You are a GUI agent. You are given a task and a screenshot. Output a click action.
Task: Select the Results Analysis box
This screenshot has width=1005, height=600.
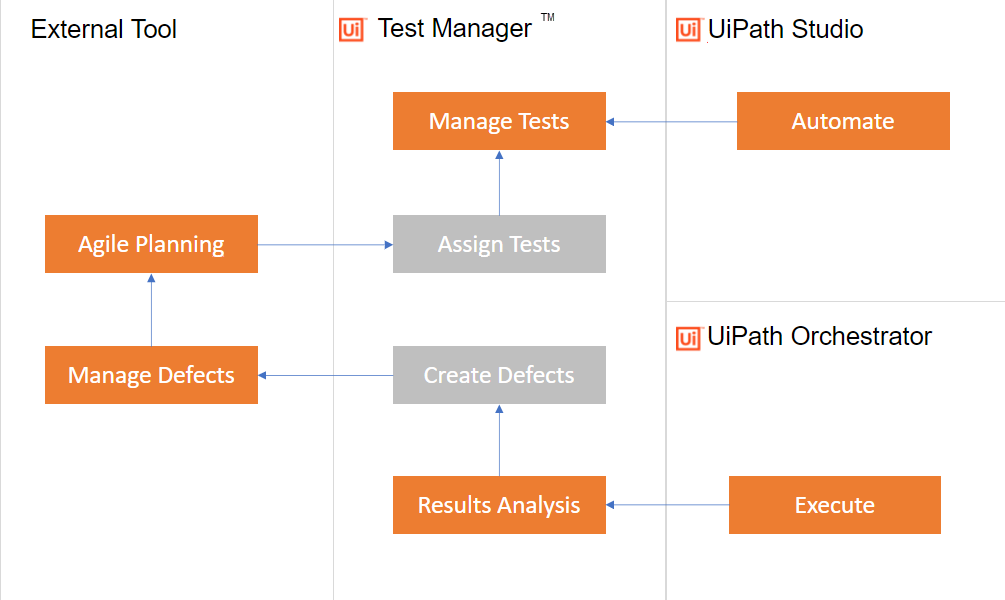(499, 505)
